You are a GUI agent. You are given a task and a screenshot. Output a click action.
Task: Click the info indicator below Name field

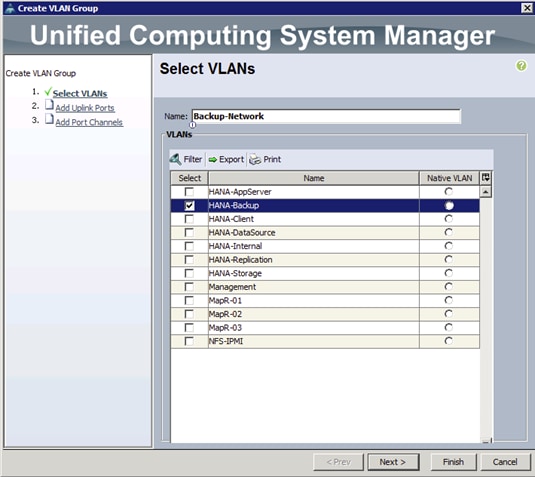coord(193,125)
